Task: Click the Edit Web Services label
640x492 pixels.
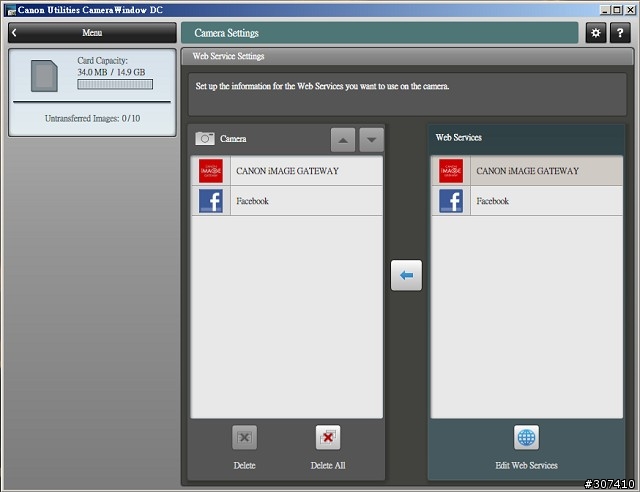Action: [x=526, y=465]
